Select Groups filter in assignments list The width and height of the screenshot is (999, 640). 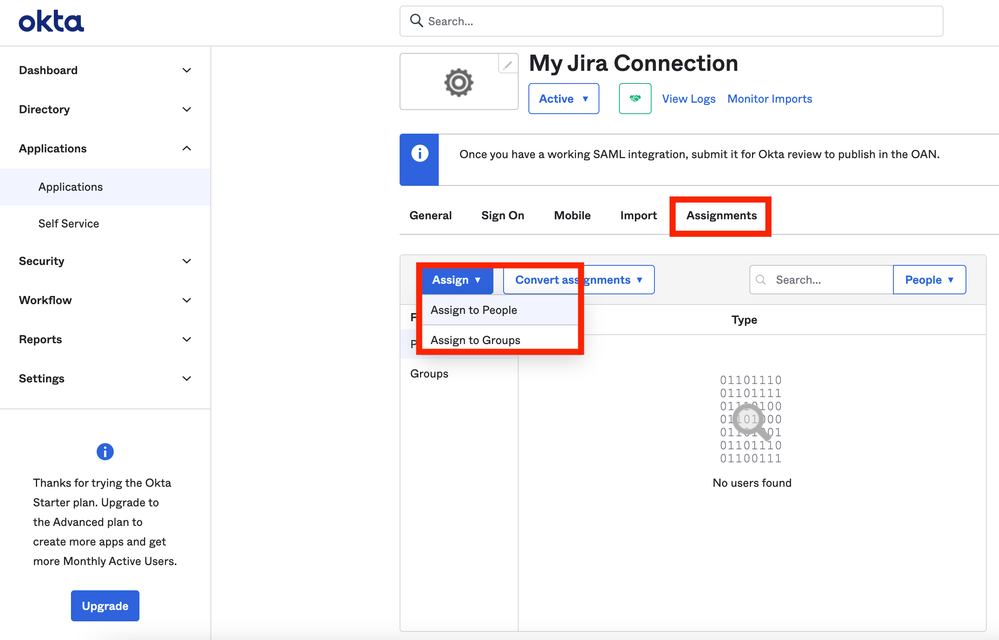[429, 374]
